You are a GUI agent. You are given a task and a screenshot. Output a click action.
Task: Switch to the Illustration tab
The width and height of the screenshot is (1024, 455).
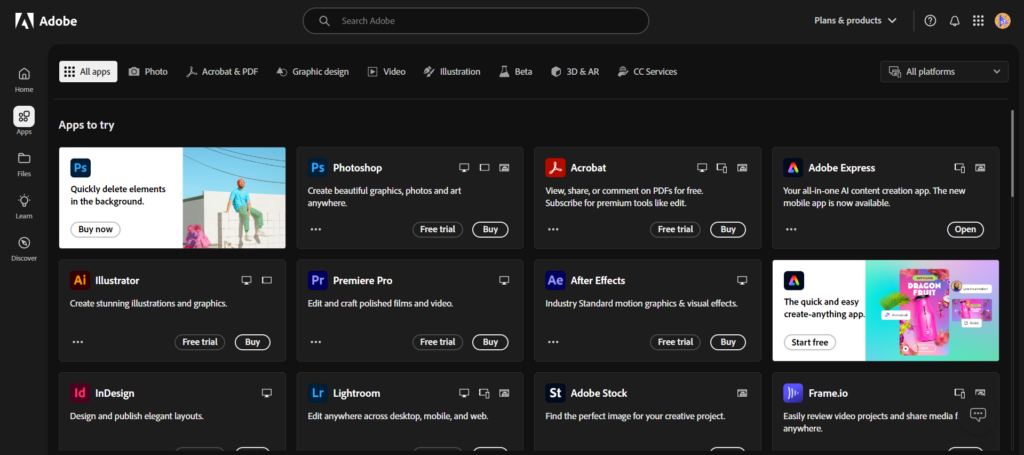[451, 72]
